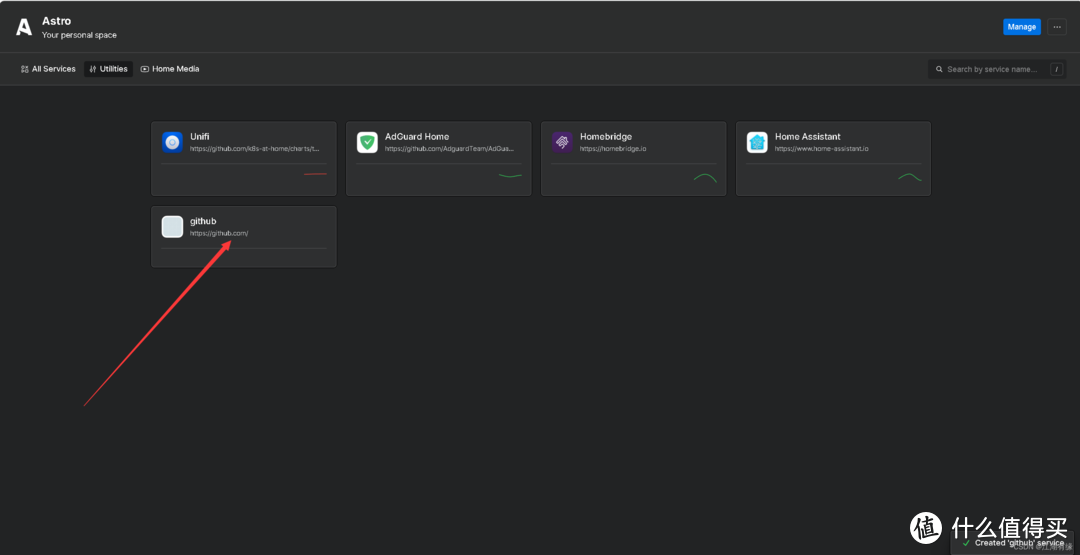1080x555 pixels.
Task: Open the Manage button
Action: point(1021,27)
